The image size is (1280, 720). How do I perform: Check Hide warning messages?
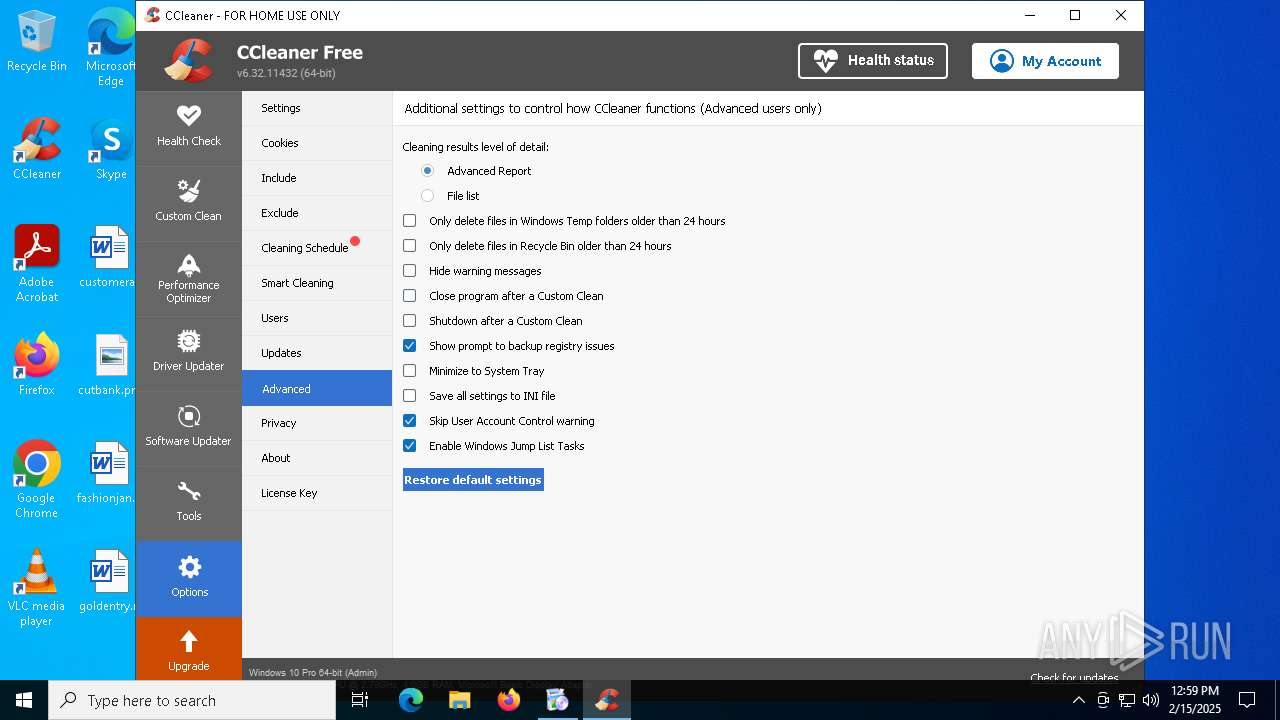(410, 271)
